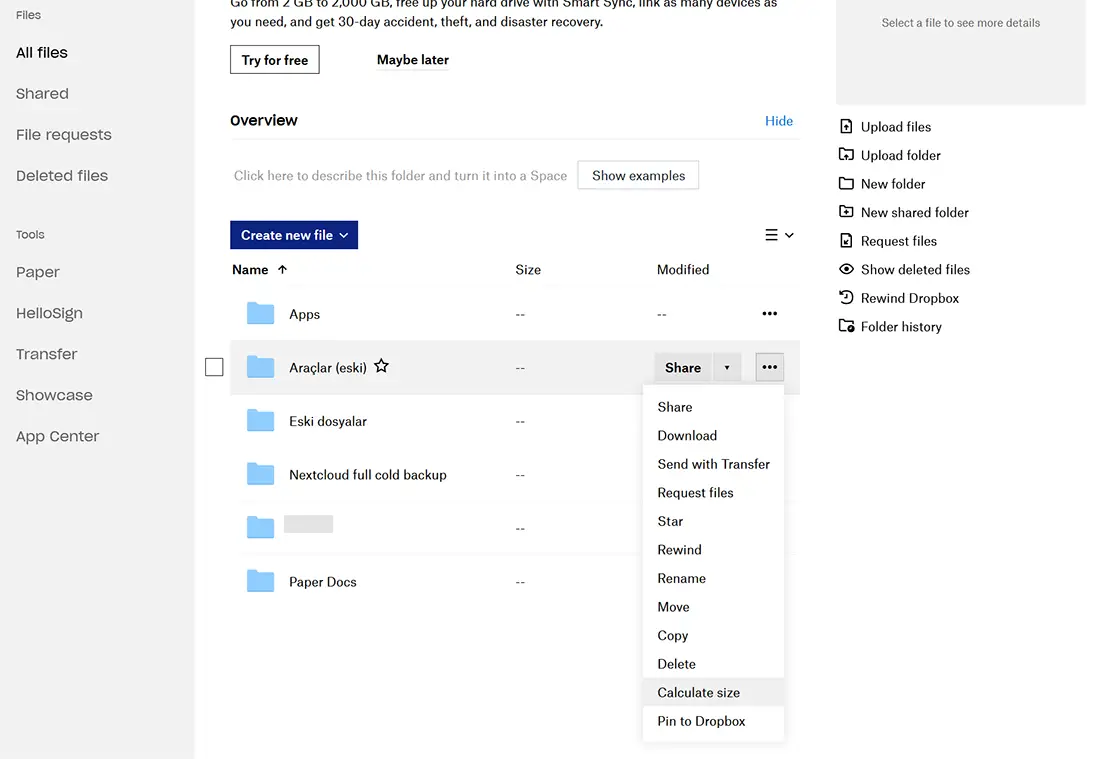Click the Eski dosyalar folder icon
Image resolution: width=1100 pixels, height=759 pixels.
point(260,421)
